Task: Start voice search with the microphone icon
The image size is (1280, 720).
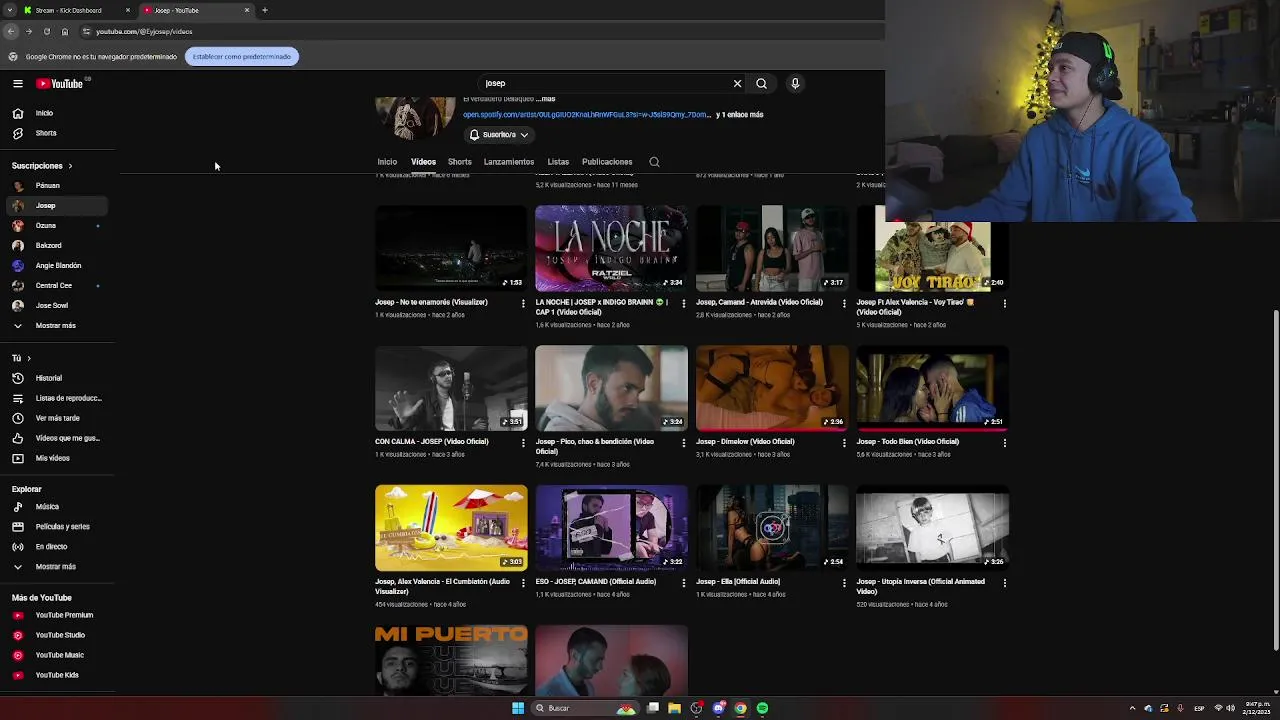Action: click(795, 84)
